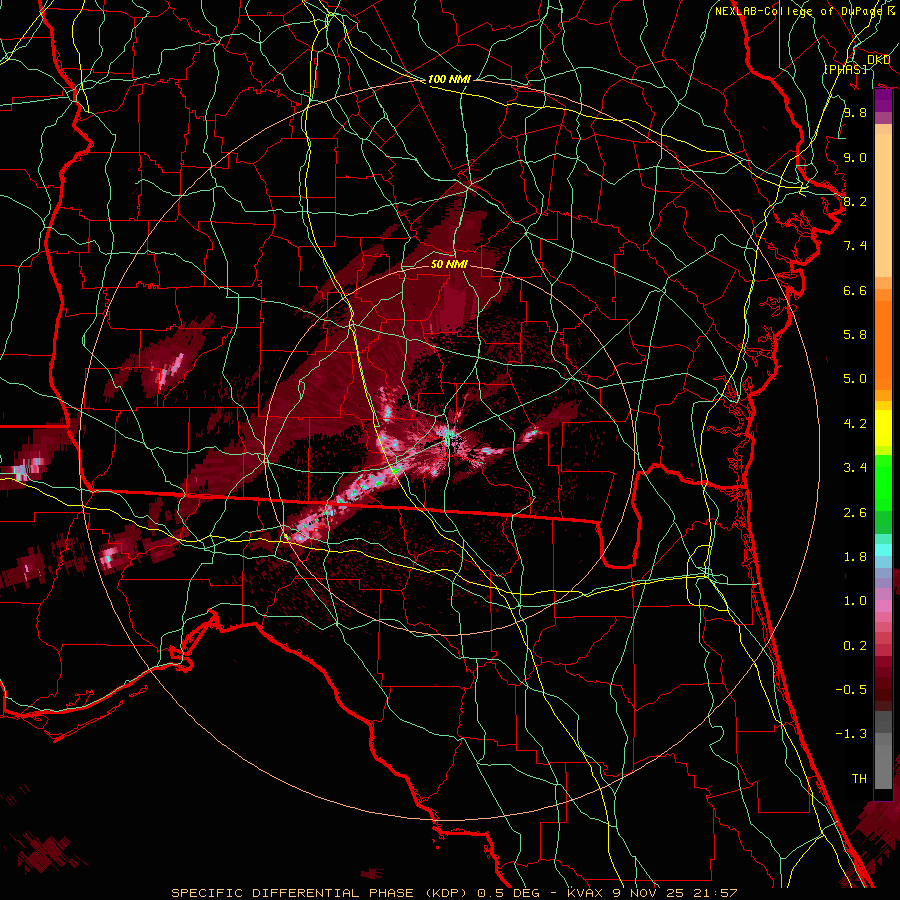Click the DKD product label in the legend
900x900 pixels.
click(x=879, y=60)
